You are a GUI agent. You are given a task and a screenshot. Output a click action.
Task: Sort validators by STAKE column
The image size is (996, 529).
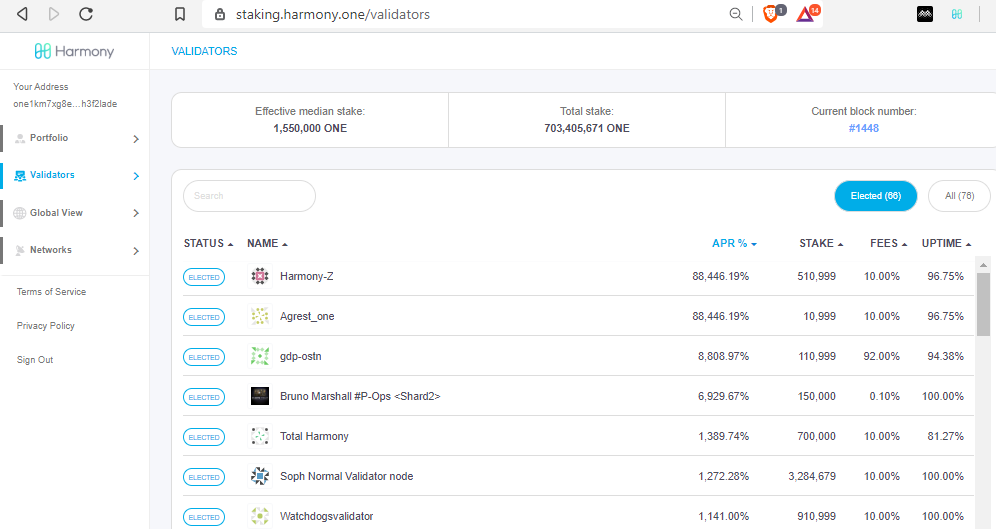pyautogui.click(x=820, y=243)
